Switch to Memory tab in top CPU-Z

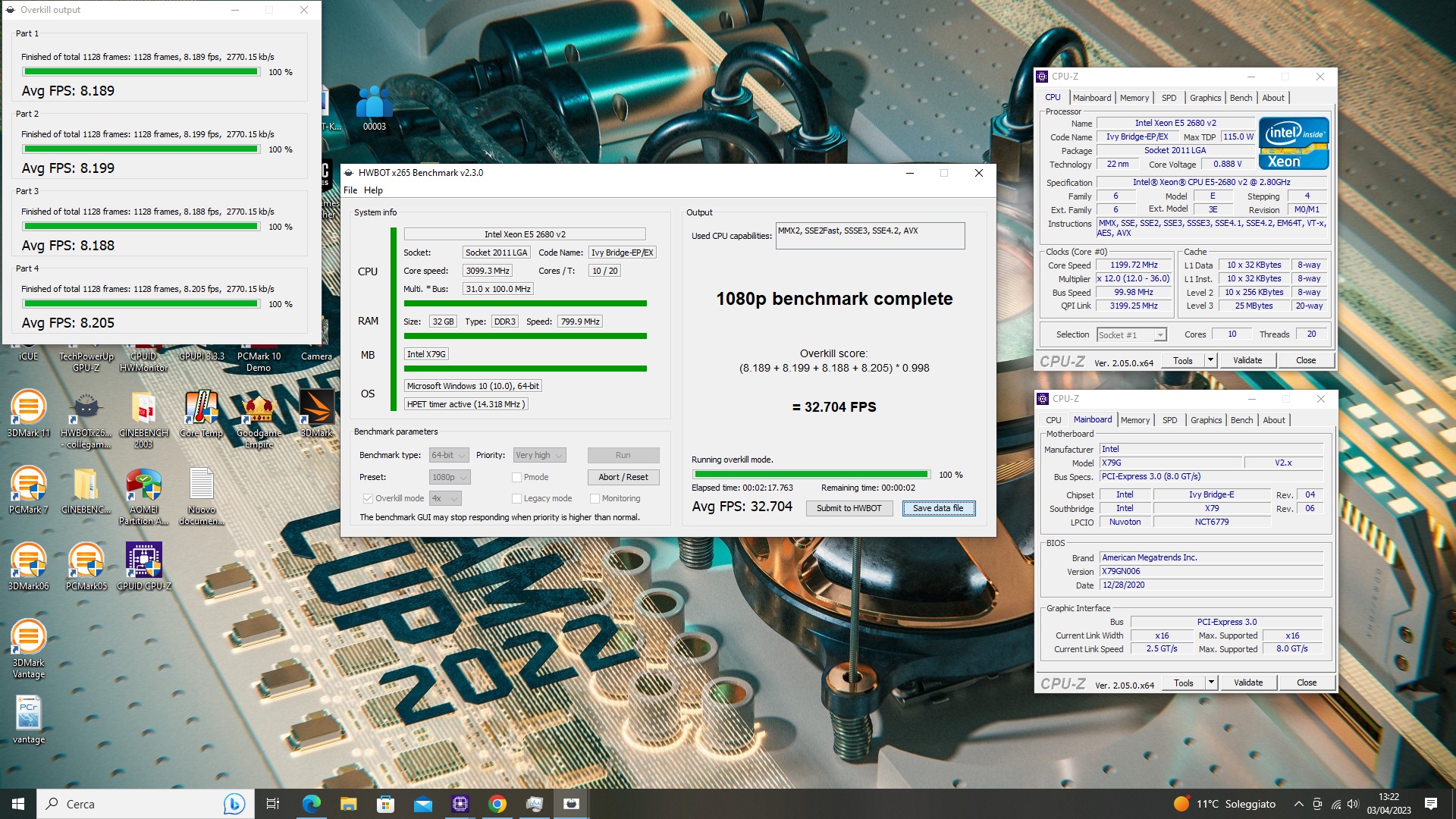1134,98
